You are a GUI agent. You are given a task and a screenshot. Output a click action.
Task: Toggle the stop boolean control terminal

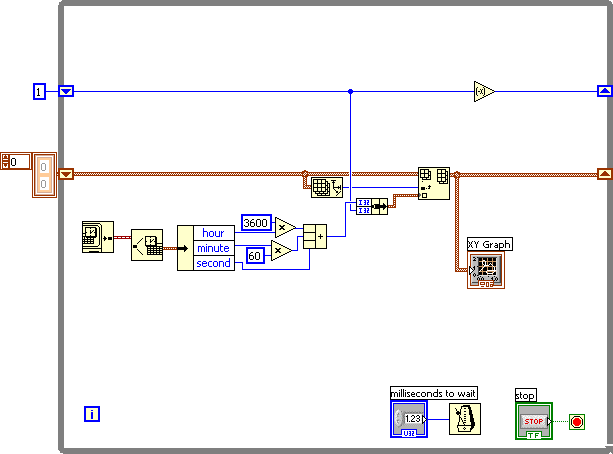click(x=534, y=421)
